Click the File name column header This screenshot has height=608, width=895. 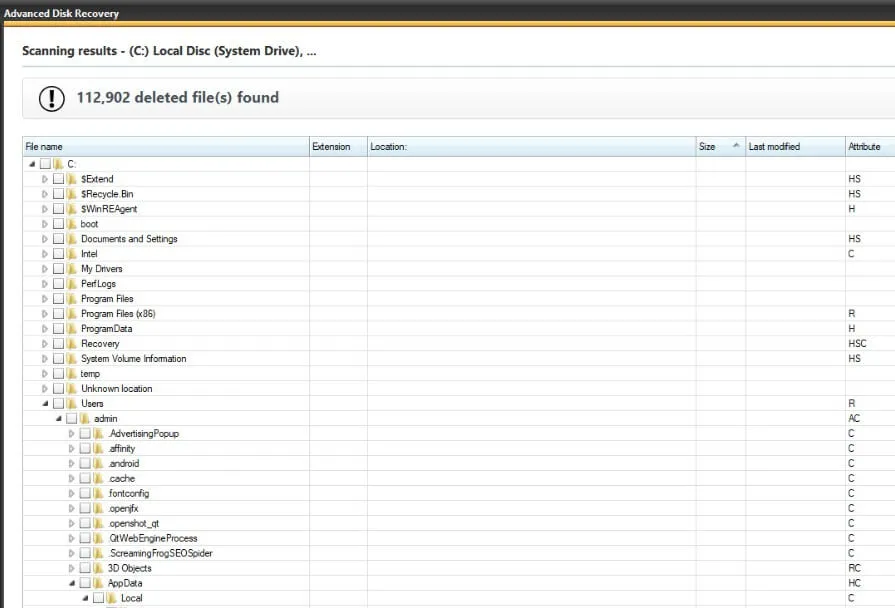pyautogui.click(x=166, y=147)
